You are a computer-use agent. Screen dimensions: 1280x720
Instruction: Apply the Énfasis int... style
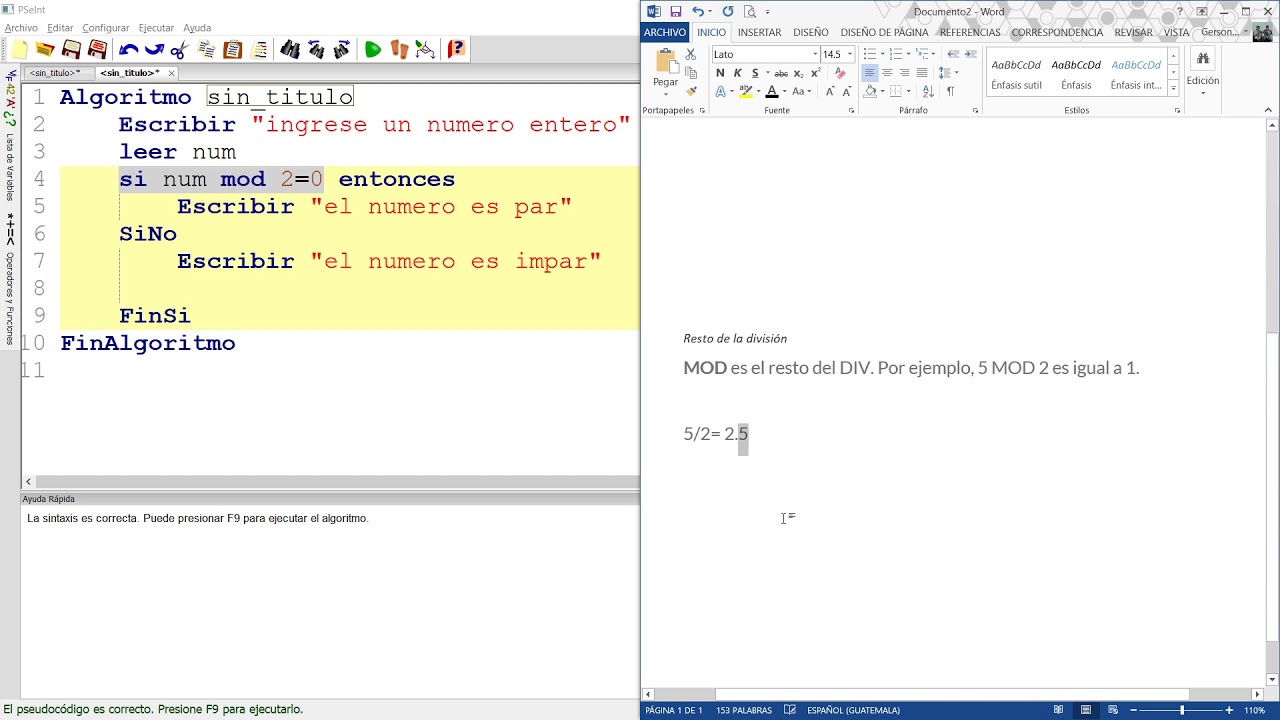[x=1136, y=74]
